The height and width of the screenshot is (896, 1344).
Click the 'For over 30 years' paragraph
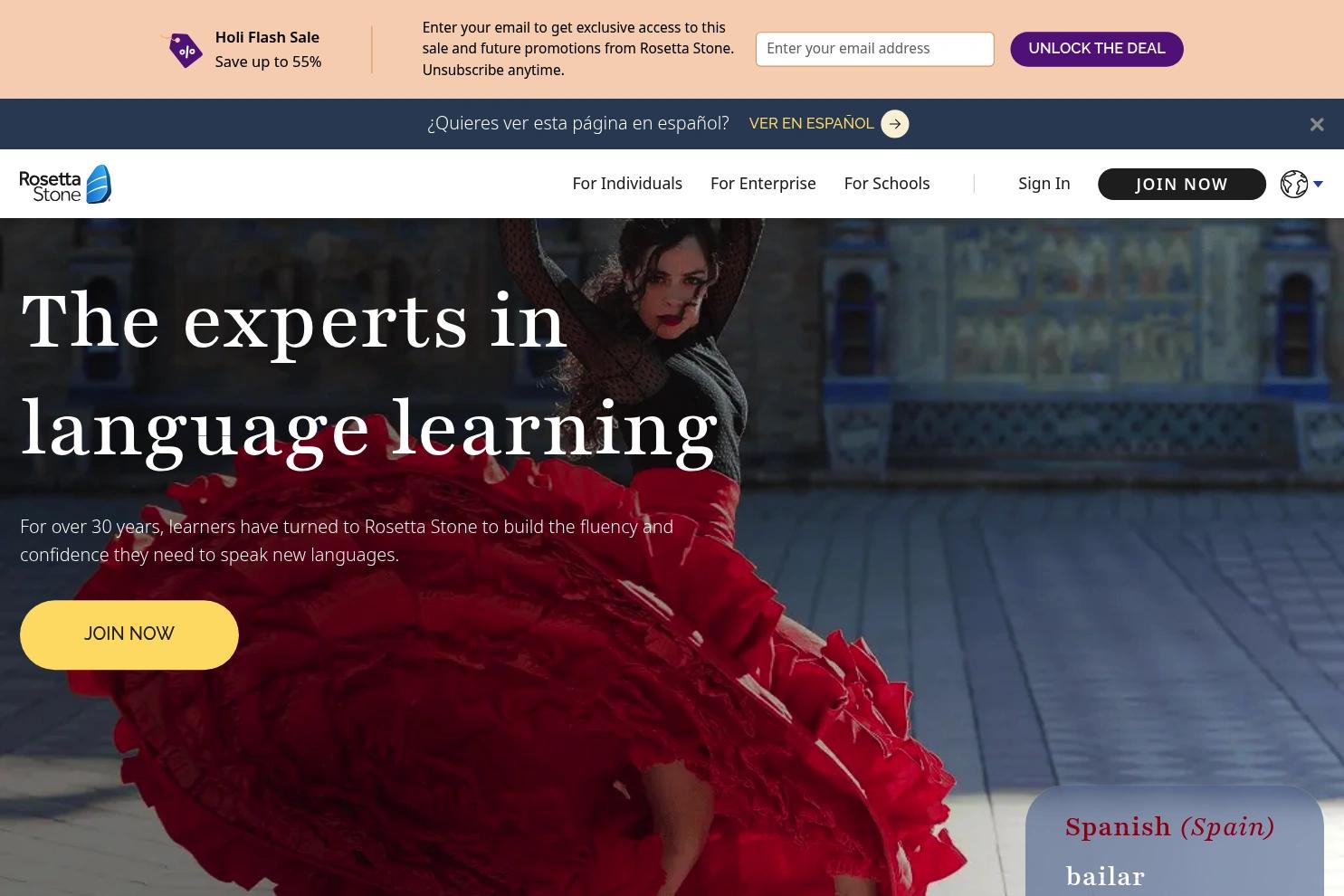347,540
